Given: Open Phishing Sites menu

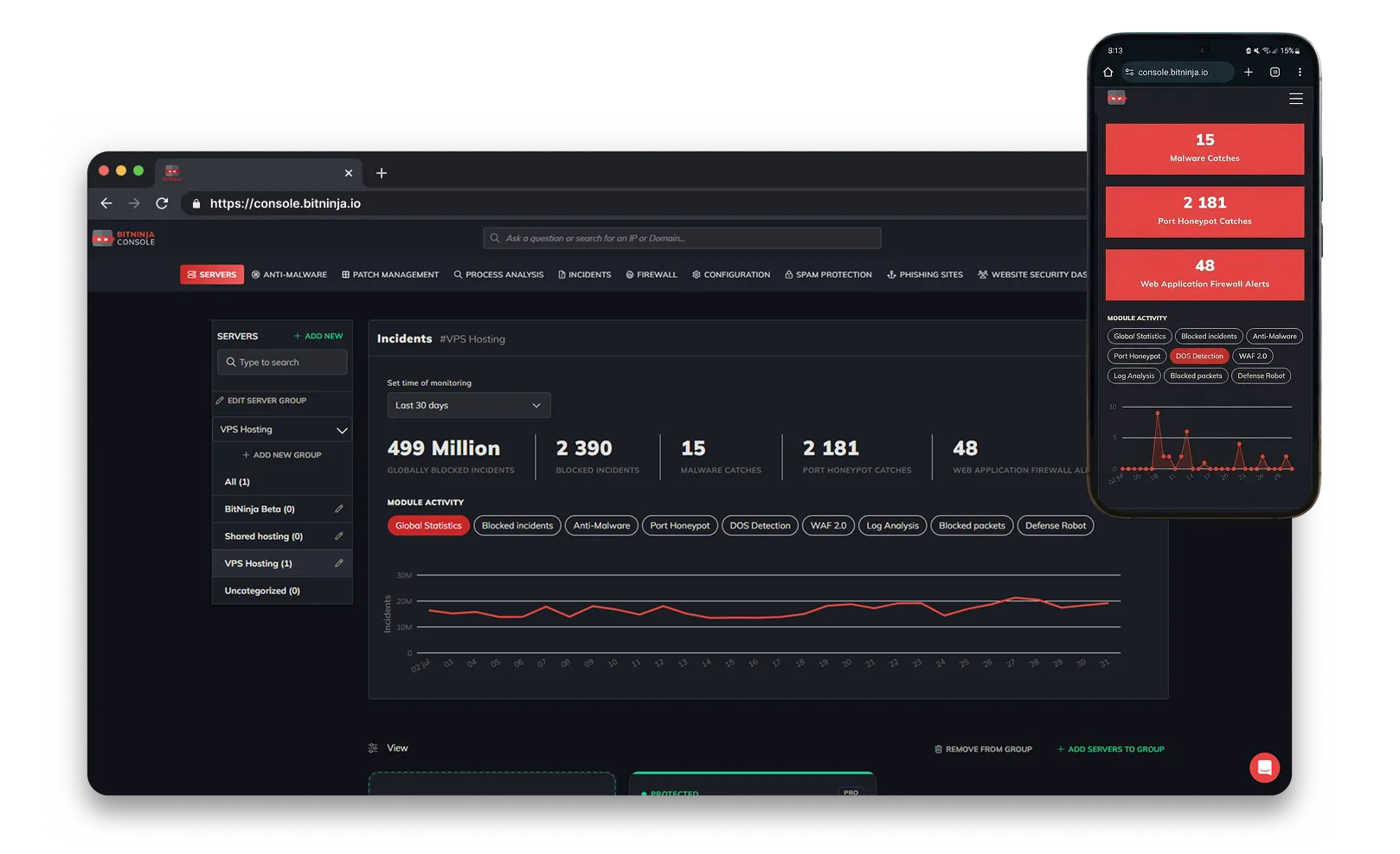Looking at the screenshot, I should (925, 274).
